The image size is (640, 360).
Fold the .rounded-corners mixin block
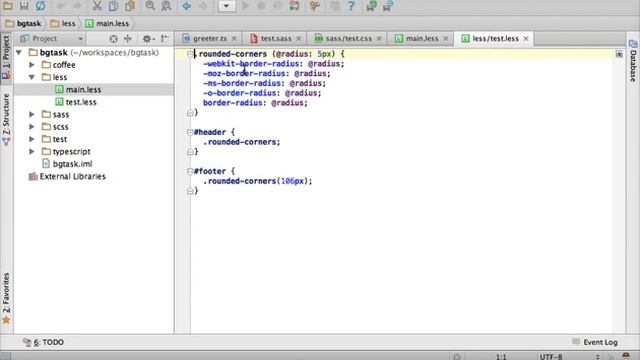click(x=190, y=54)
